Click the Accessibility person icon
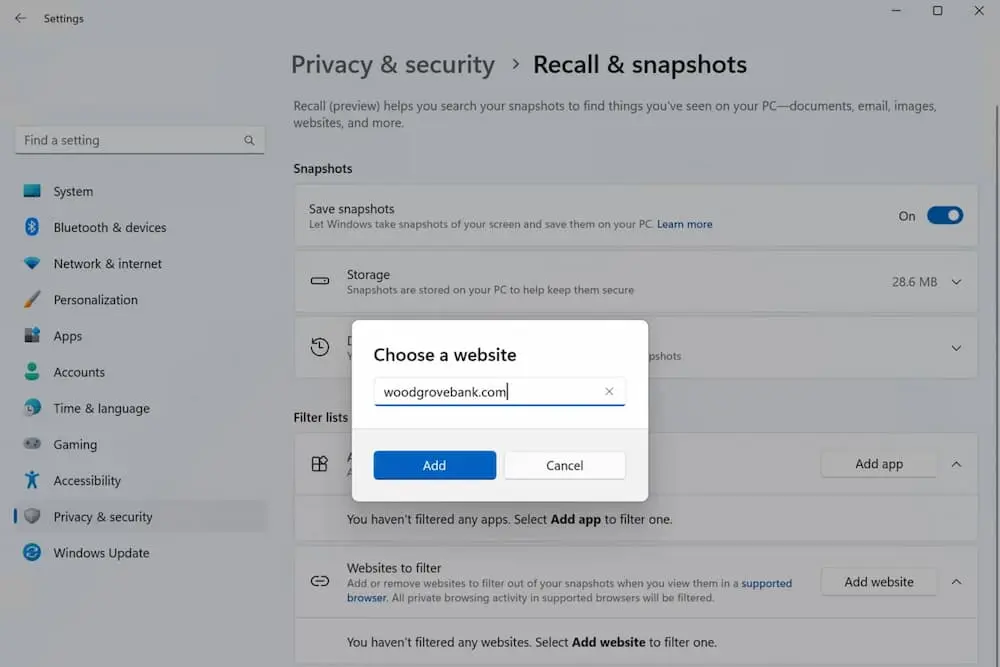This screenshot has width=1000, height=667. click(32, 480)
